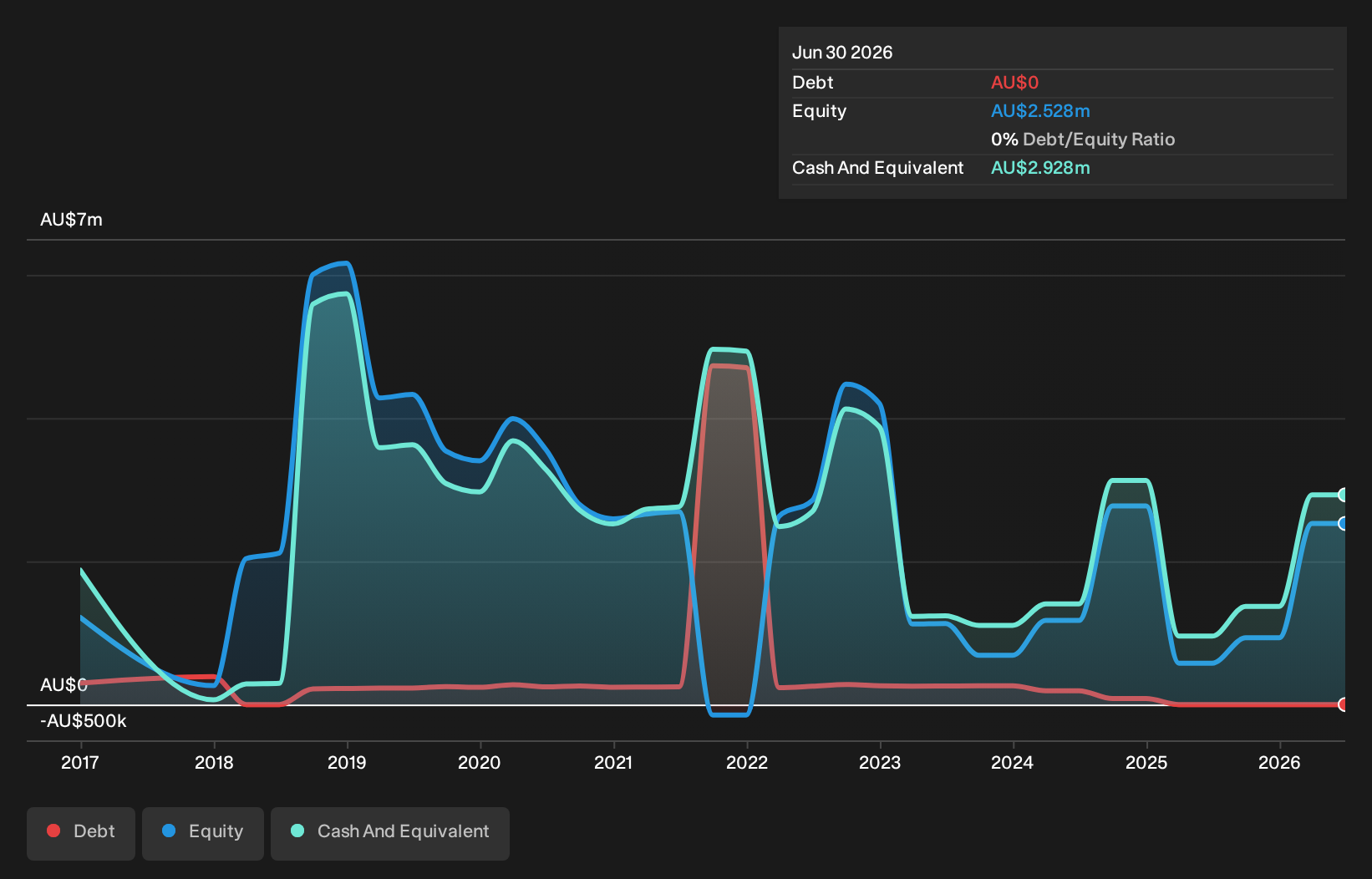Click the 0% Debt/Equity Ratio text

point(1083,140)
